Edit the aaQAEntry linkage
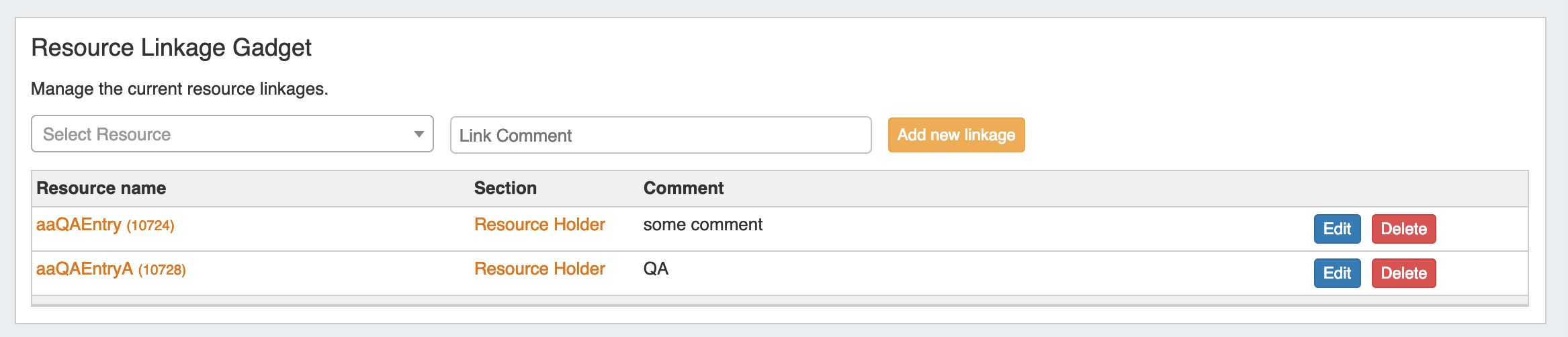The image size is (1568, 337). (x=1337, y=229)
